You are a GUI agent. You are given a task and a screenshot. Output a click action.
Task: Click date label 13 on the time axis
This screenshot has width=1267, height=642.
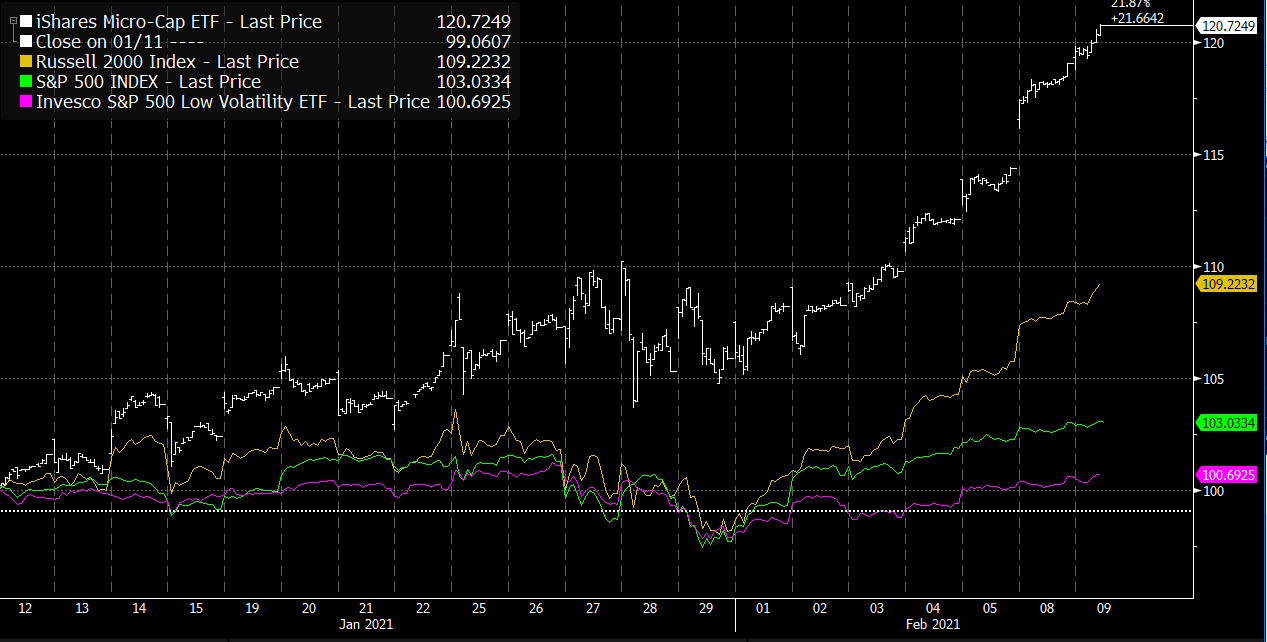click(x=83, y=607)
